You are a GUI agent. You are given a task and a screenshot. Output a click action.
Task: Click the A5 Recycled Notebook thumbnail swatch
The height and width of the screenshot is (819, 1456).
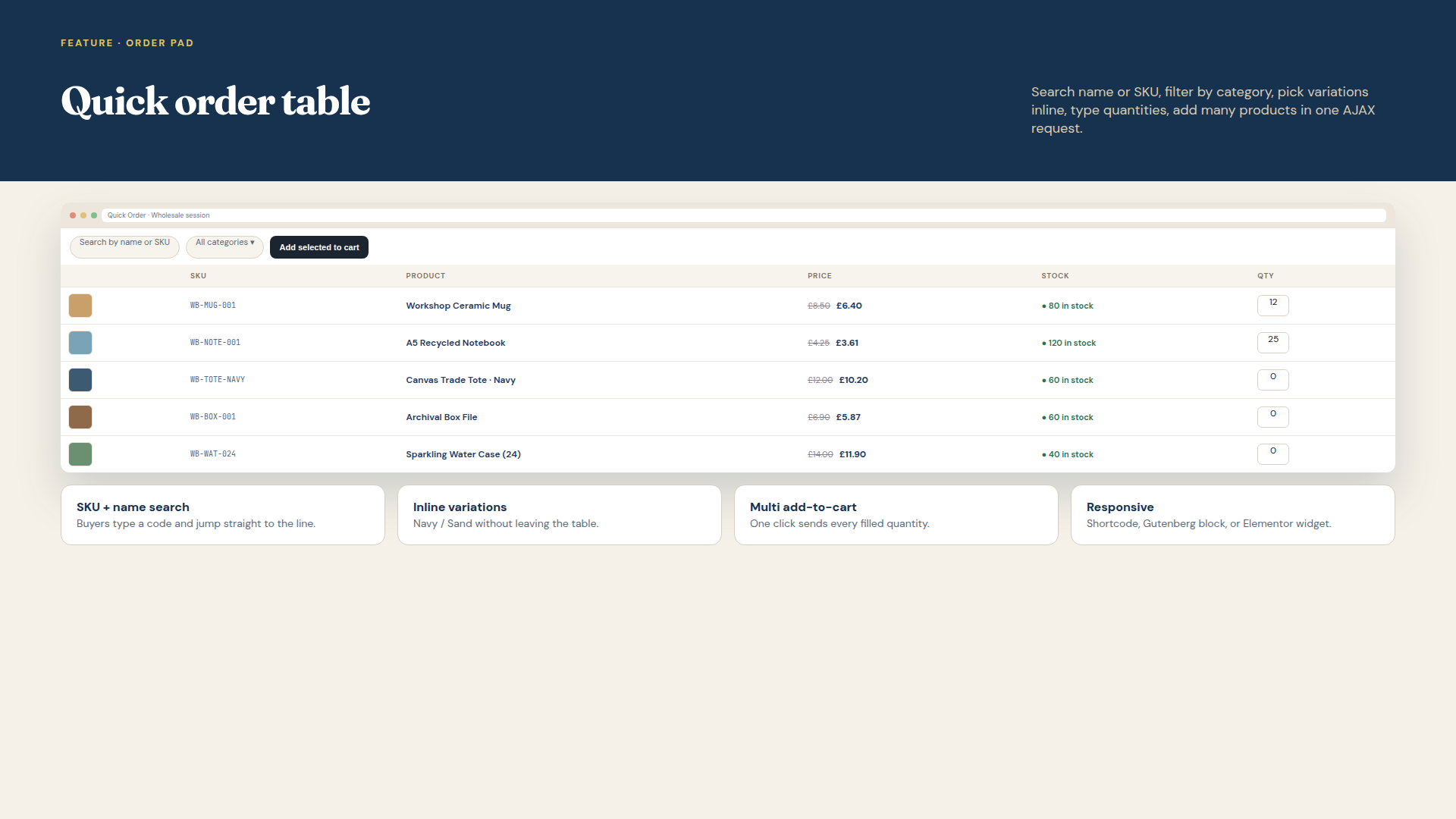(80, 343)
